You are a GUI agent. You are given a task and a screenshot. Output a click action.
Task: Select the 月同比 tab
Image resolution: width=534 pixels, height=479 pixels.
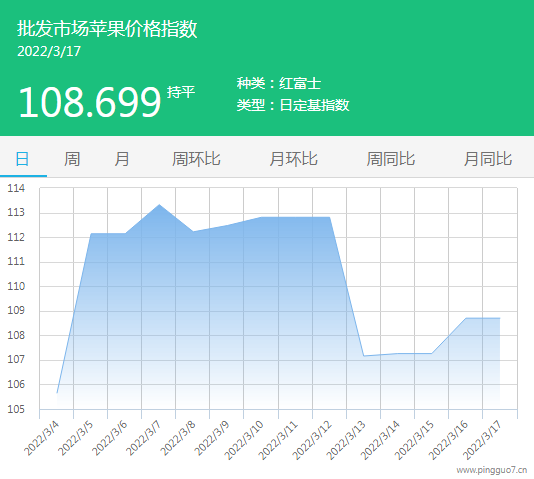click(488, 159)
